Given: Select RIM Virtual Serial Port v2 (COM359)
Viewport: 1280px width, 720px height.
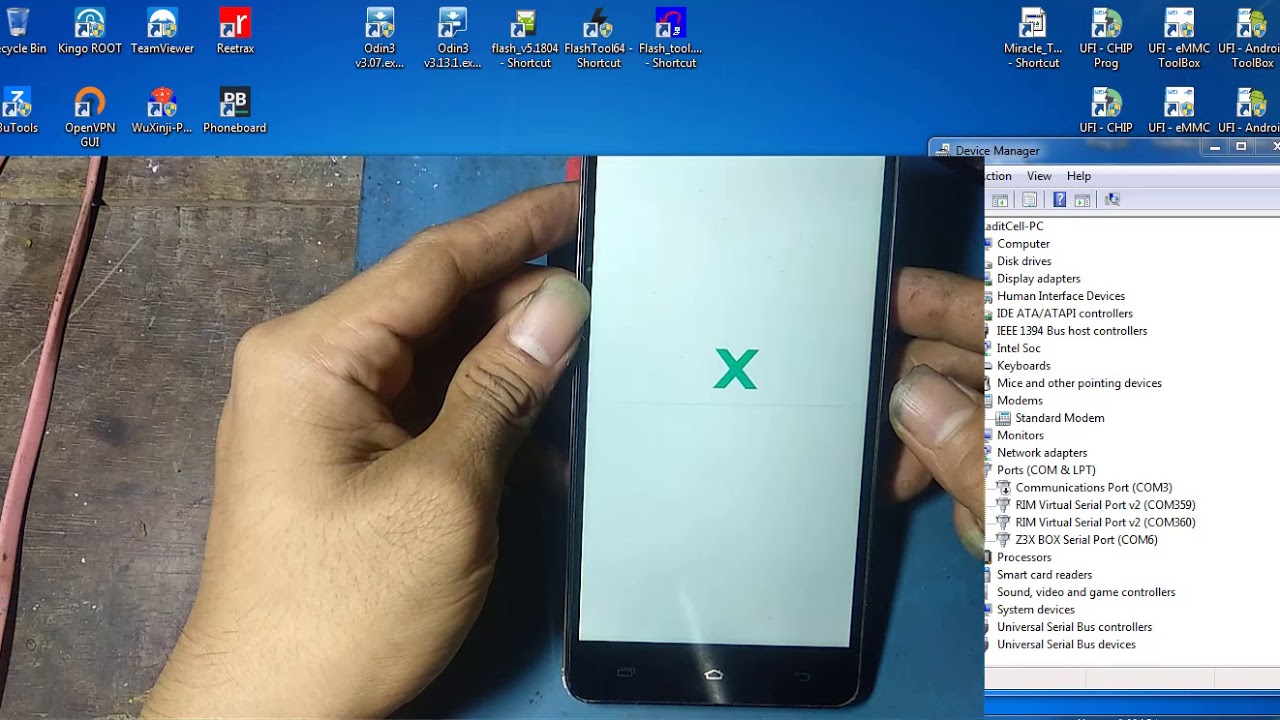Looking at the screenshot, I should tap(1105, 505).
